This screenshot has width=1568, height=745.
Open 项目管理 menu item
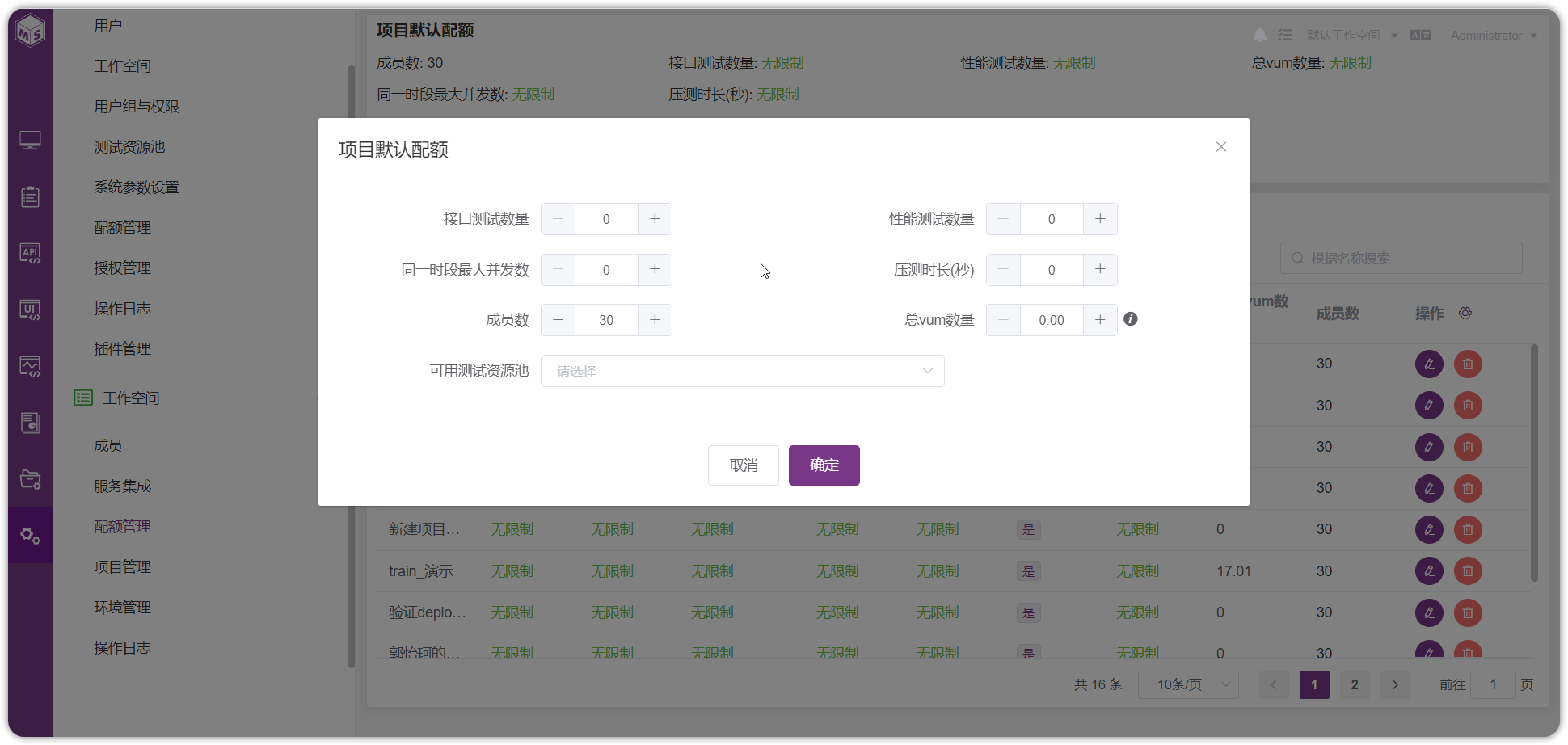click(122, 567)
